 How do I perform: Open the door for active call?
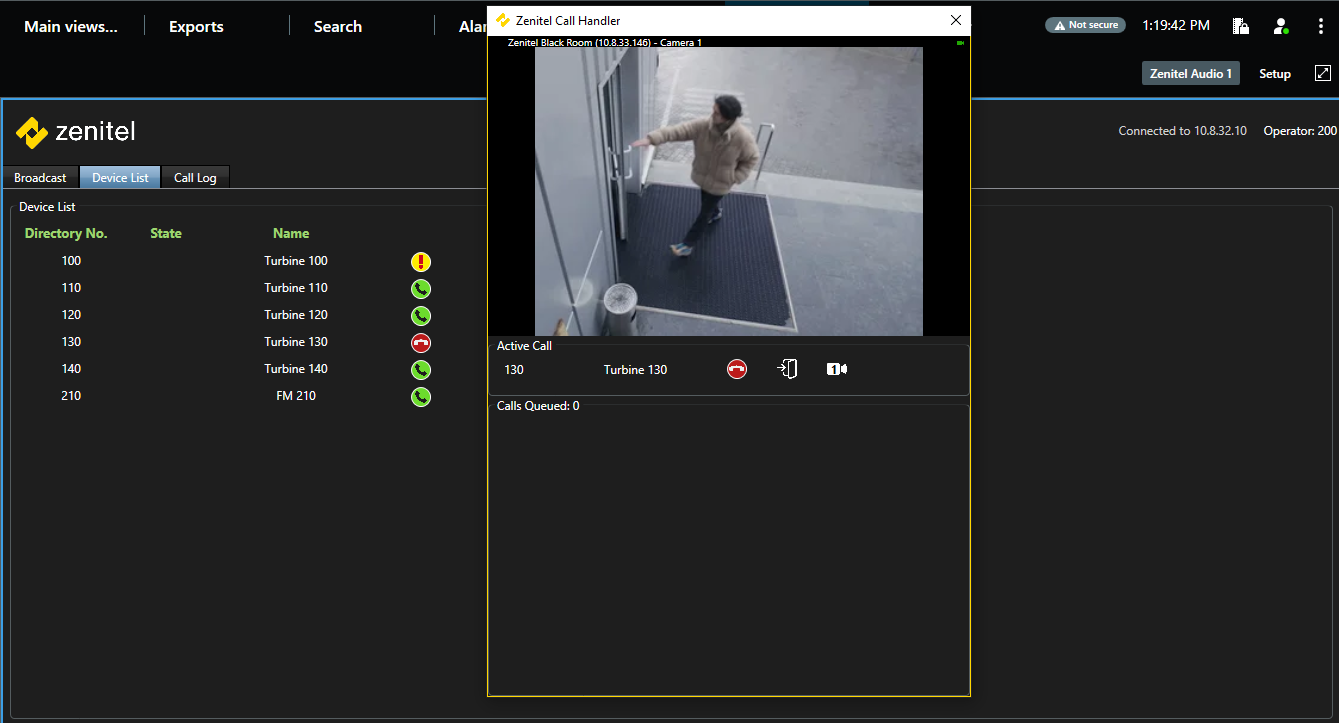click(788, 370)
